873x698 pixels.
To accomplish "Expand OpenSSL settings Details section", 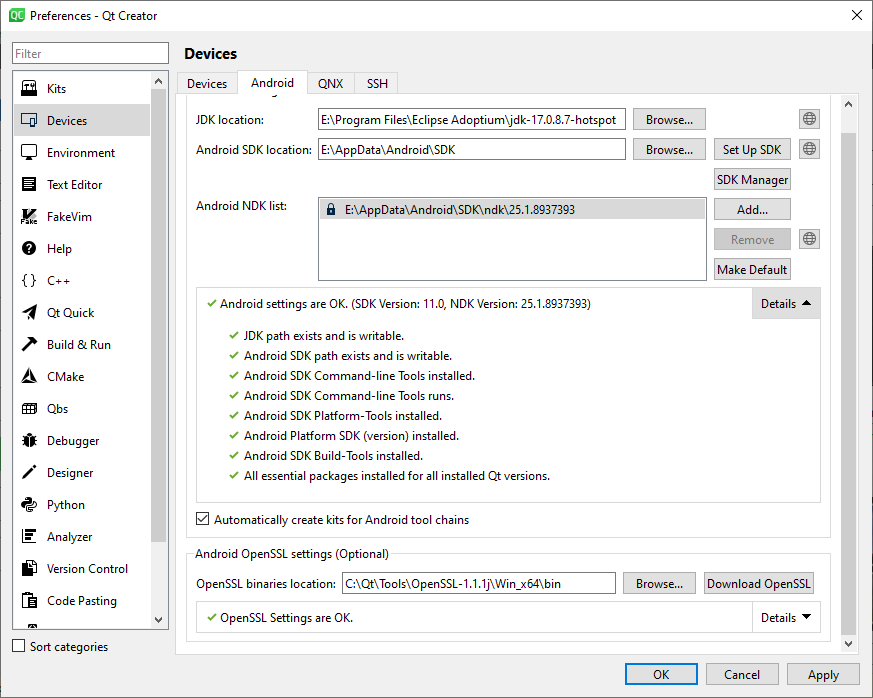I will click(785, 618).
